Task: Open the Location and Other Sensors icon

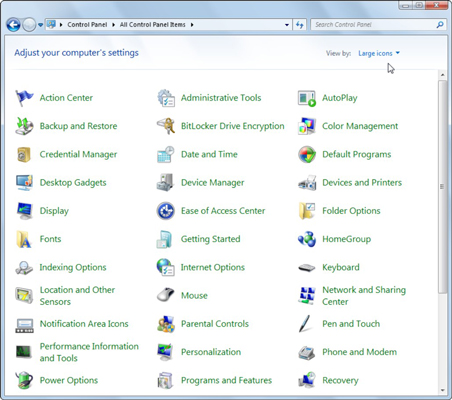Action: (24, 296)
